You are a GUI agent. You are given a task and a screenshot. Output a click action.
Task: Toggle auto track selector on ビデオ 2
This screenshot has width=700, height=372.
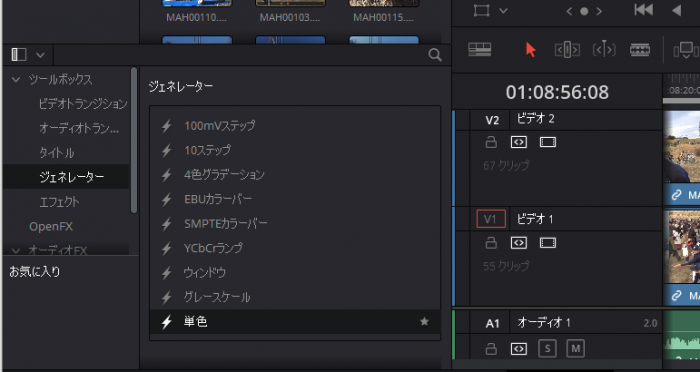pos(519,142)
